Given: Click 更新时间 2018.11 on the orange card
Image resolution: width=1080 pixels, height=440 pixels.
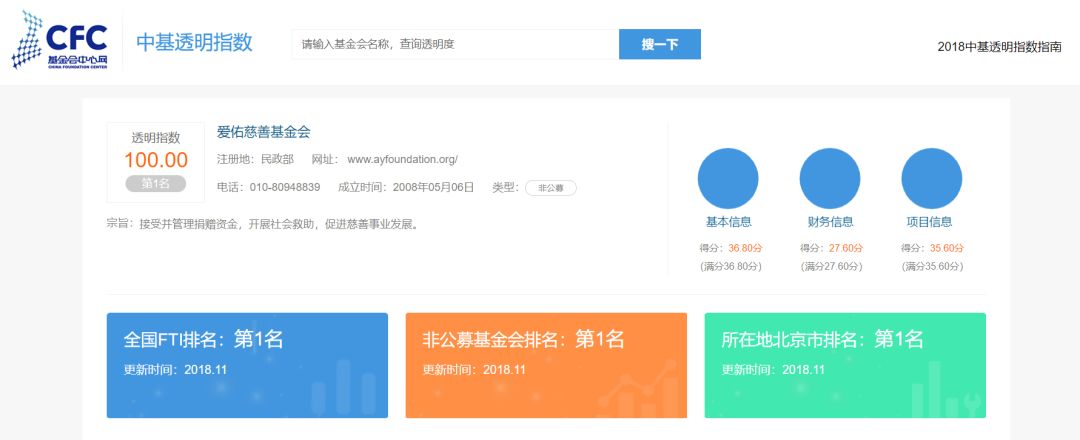Looking at the screenshot, I should (474, 370).
